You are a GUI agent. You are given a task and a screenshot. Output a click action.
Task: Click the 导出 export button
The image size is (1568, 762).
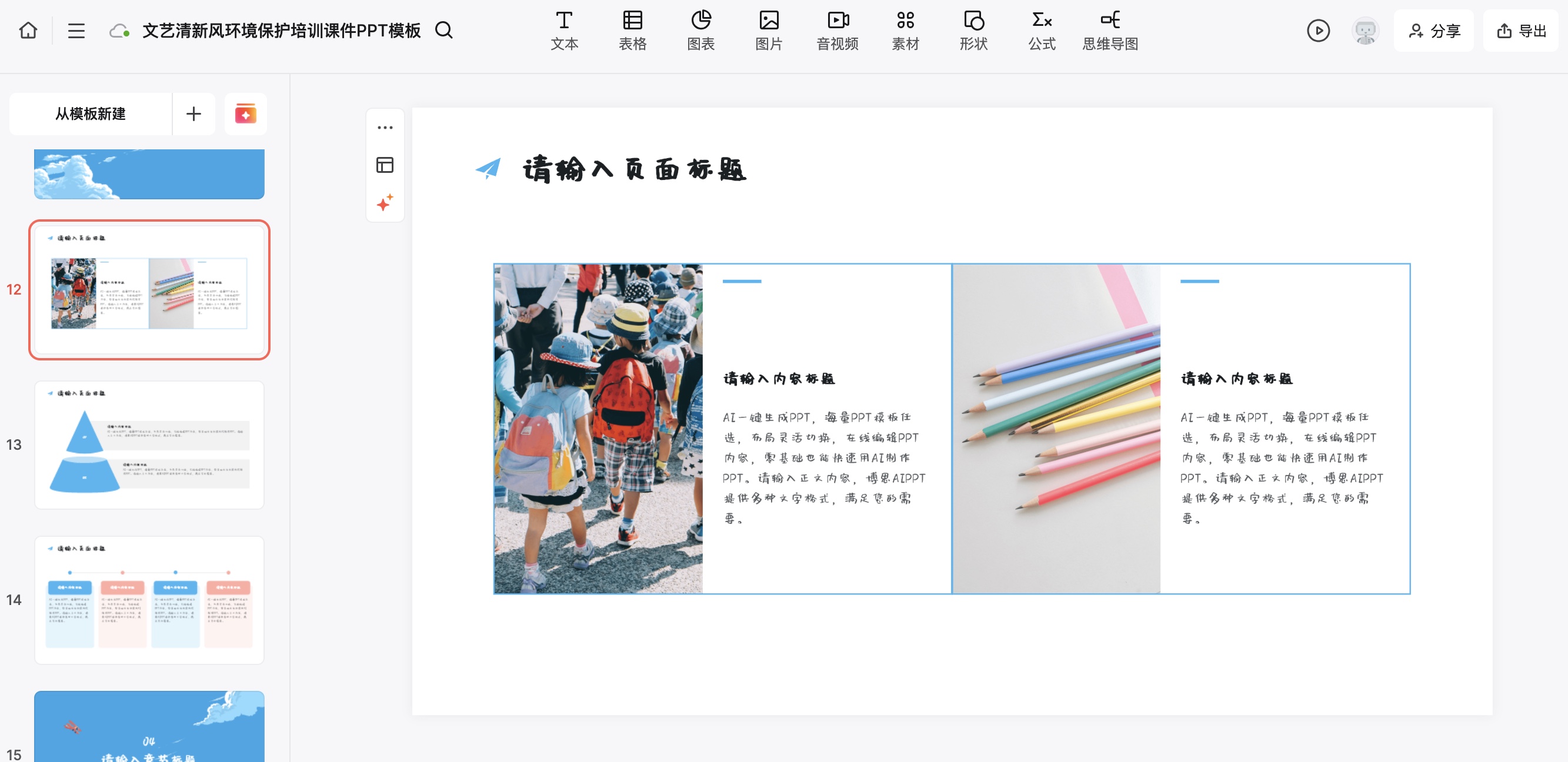(1520, 31)
